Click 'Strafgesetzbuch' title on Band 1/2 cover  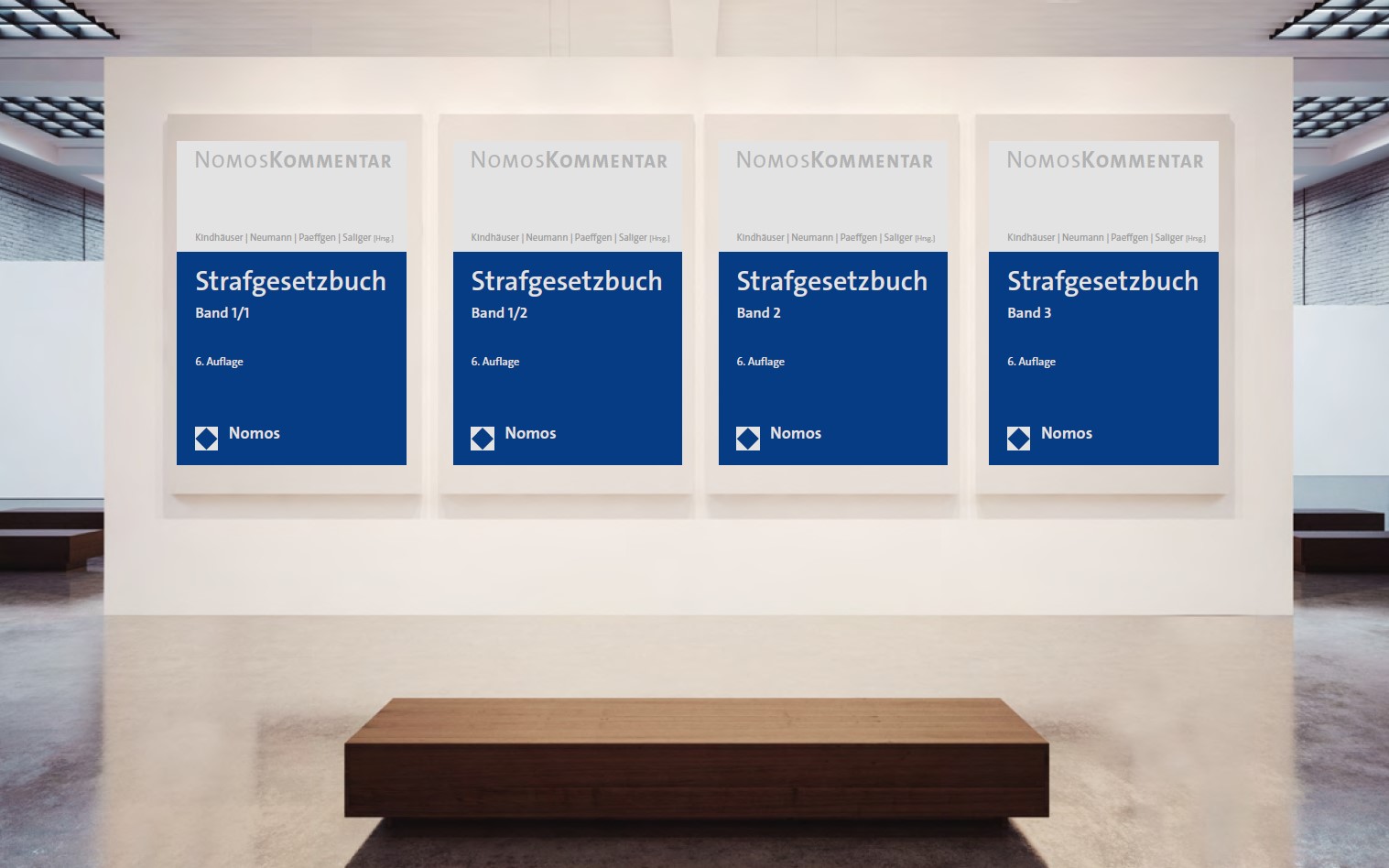567,282
